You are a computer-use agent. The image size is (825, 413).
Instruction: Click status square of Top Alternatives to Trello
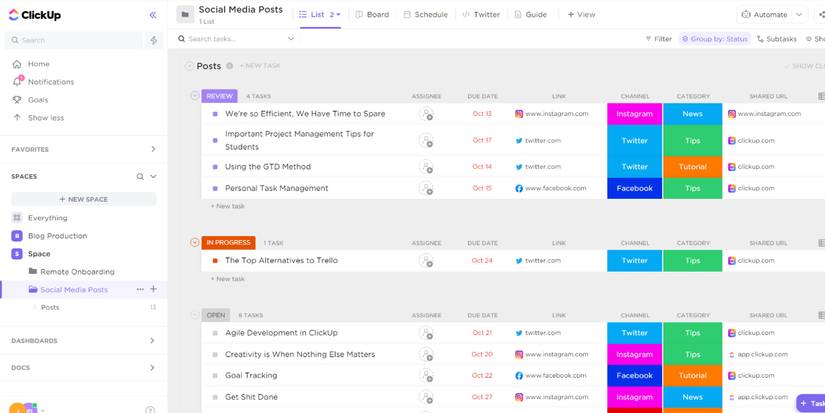pos(215,260)
